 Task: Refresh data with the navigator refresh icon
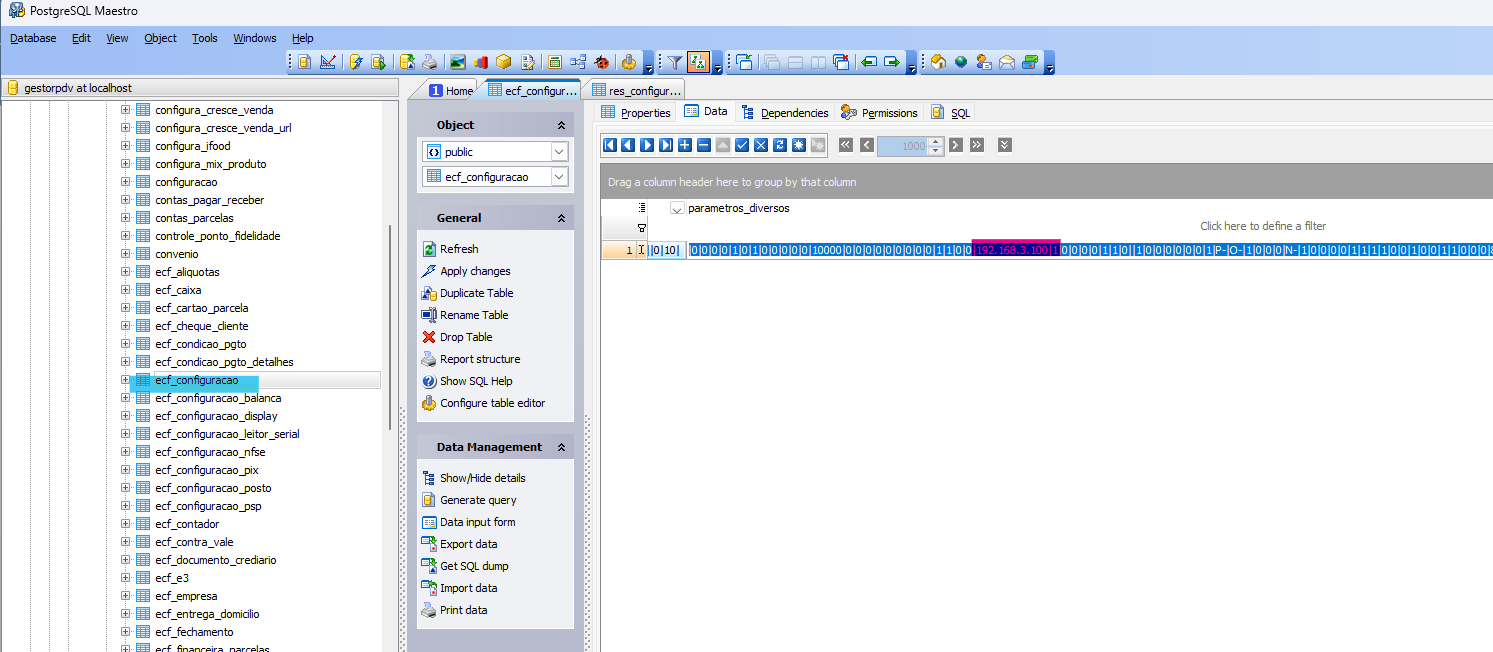point(780,145)
